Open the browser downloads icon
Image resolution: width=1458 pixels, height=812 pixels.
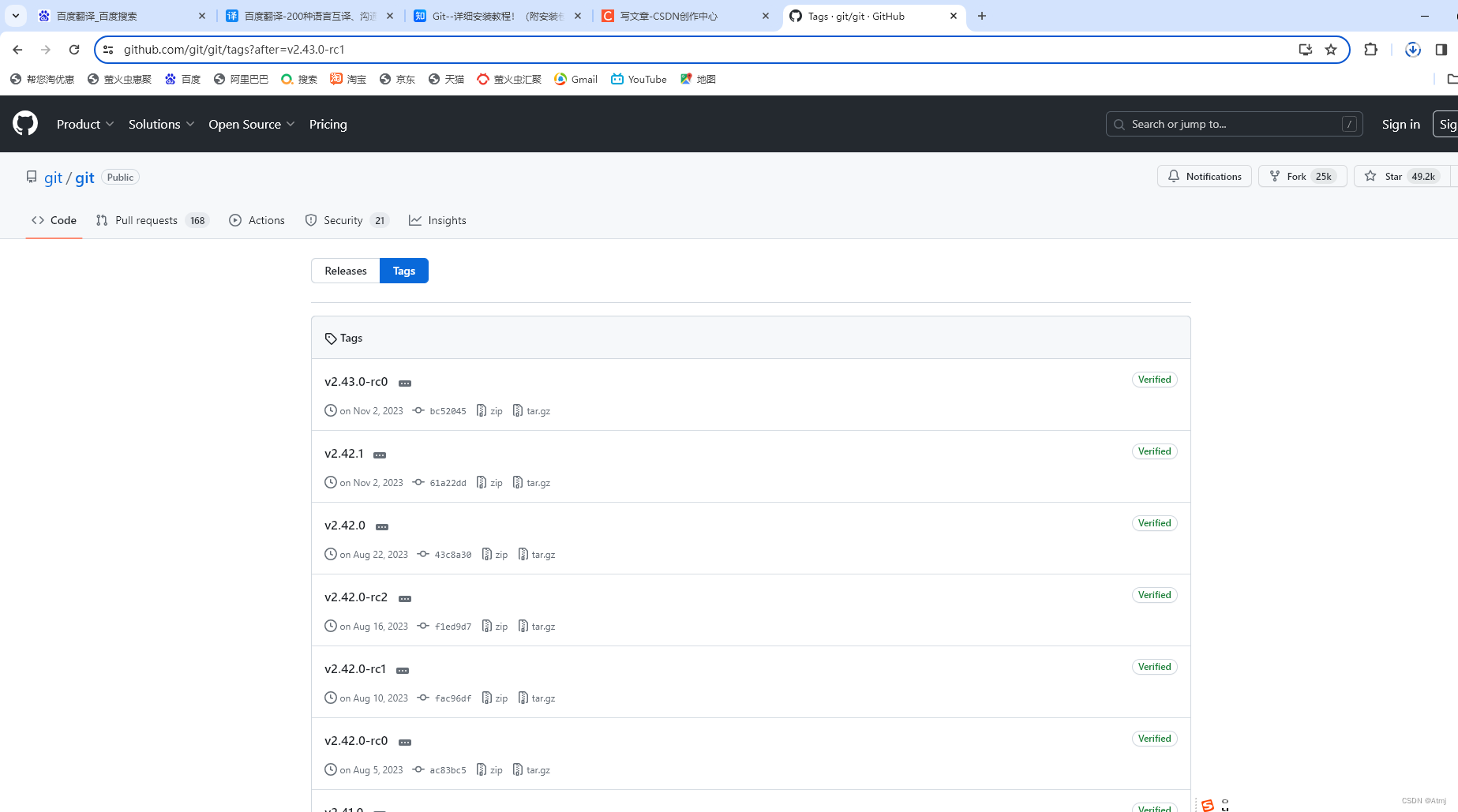(1413, 50)
